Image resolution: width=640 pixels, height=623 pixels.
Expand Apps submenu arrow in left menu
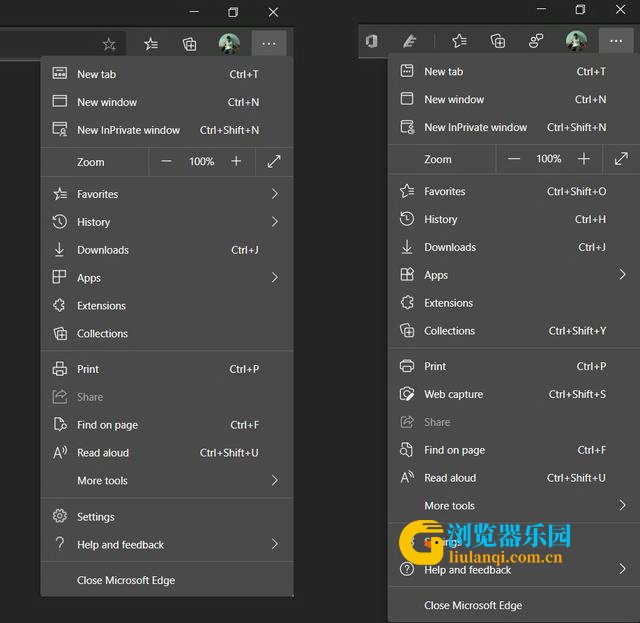(275, 278)
